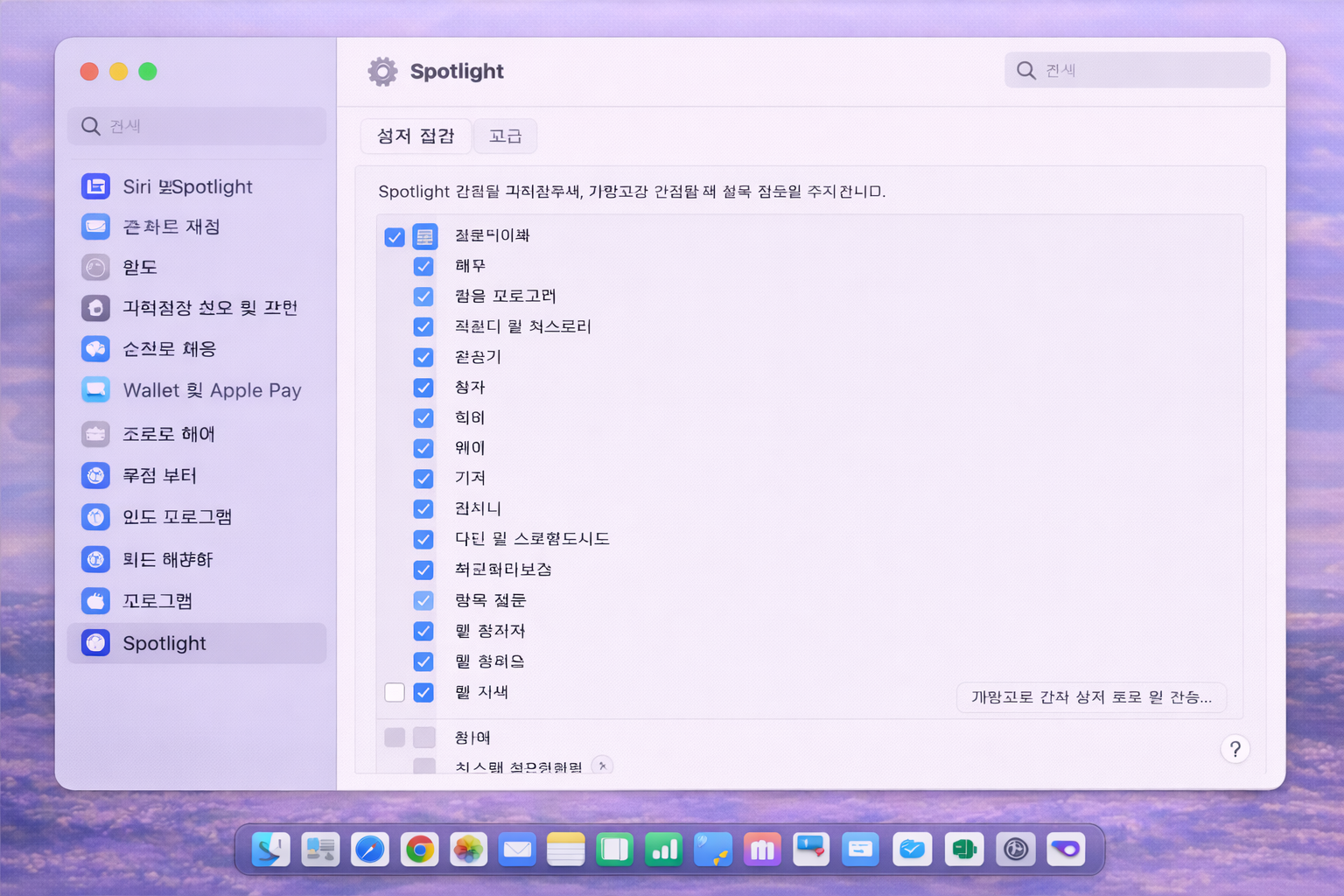
Task: Click the Spotlight icon in the sidebar
Action: pos(95,642)
